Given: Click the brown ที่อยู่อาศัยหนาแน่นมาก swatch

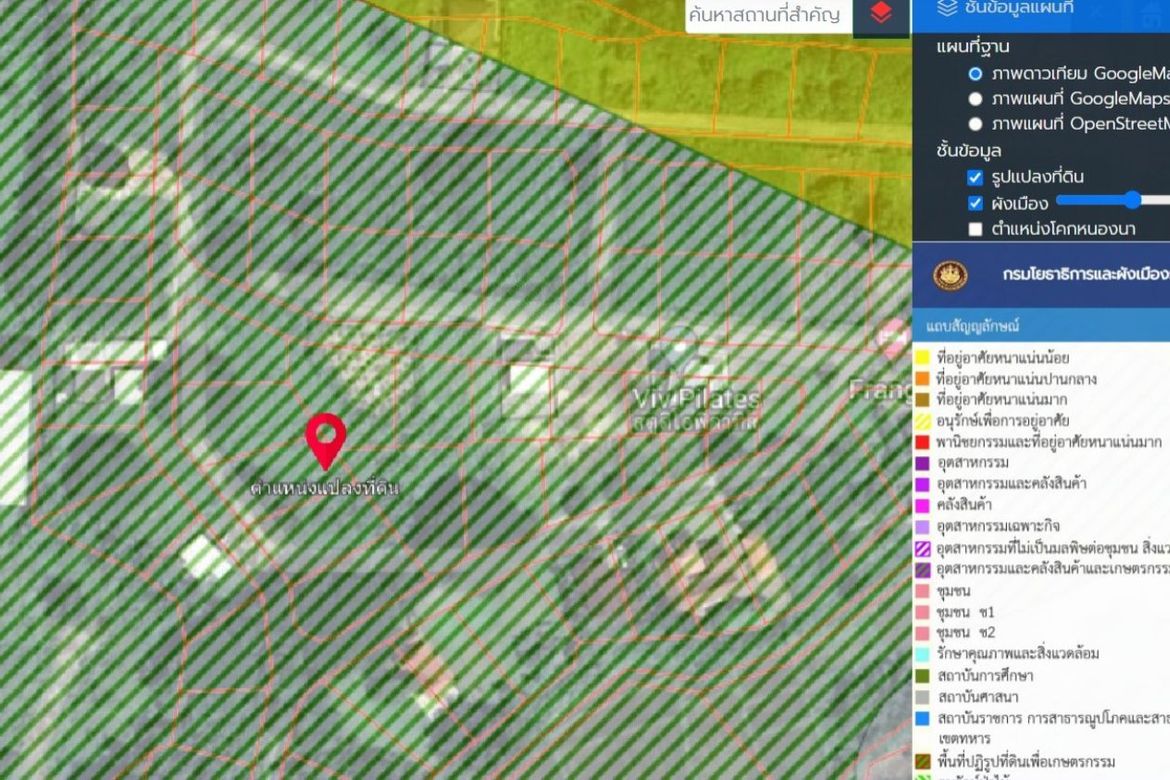Looking at the screenshot, I should [923, 399].
